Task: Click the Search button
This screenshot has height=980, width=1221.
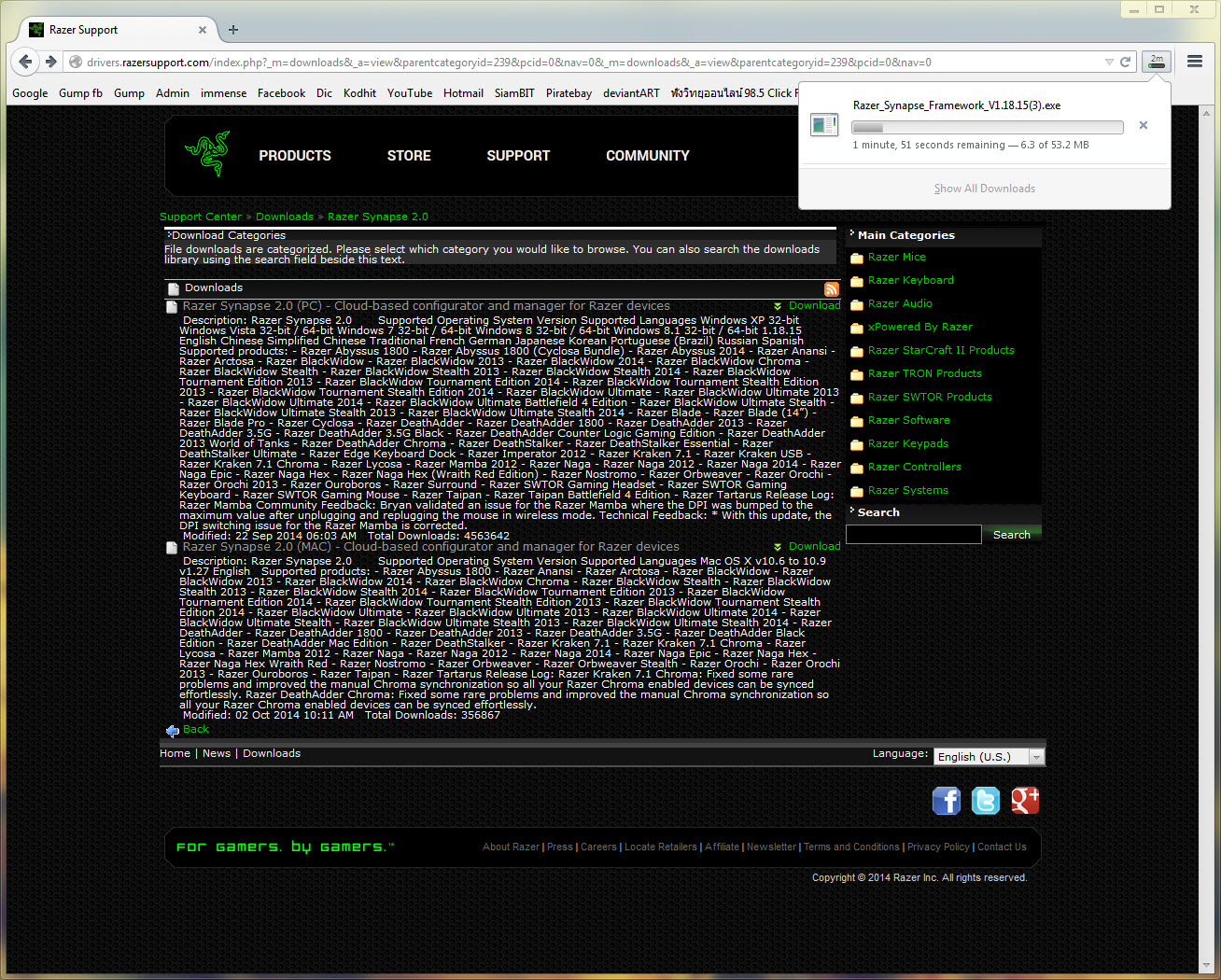Action: click(x=1012, y=535)
